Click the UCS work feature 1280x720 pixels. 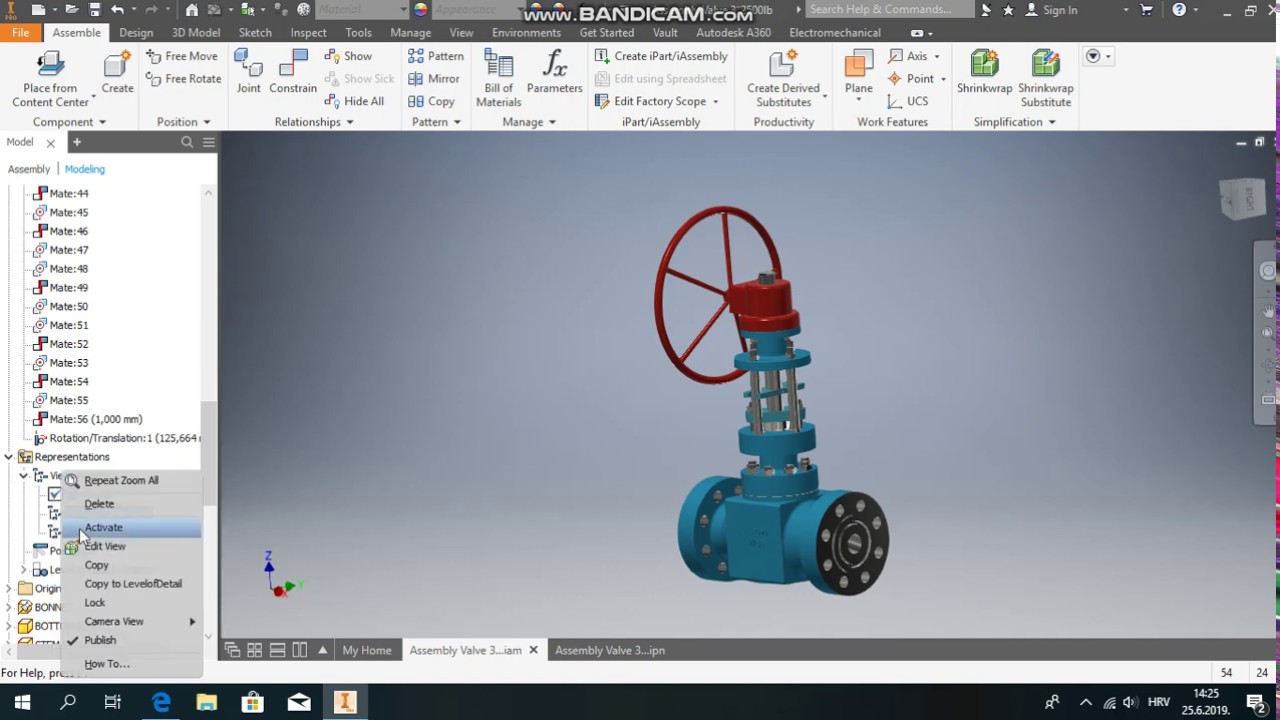coord(908,101)
